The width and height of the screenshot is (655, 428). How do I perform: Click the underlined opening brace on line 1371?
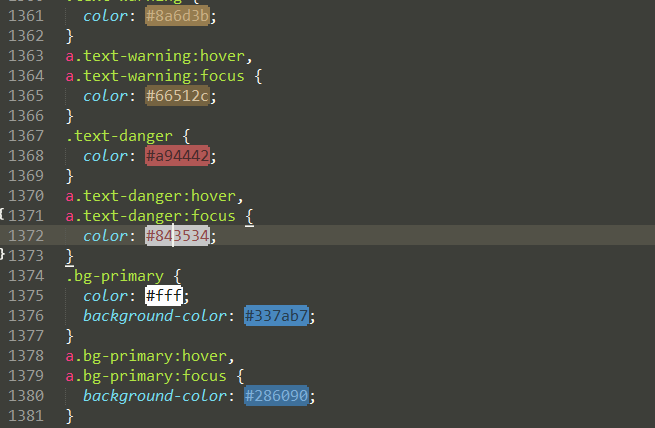[x=249, y=216]
